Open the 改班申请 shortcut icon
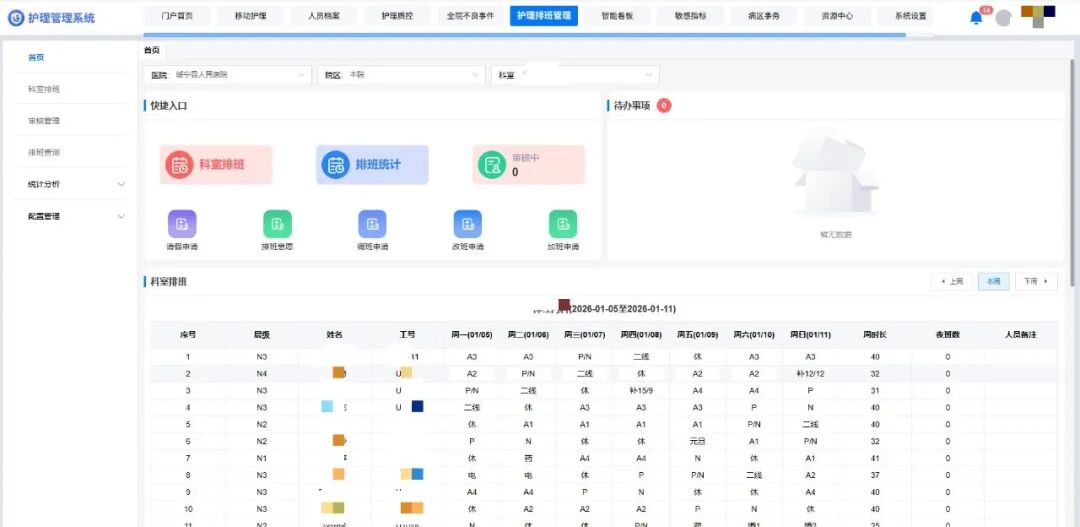This screenshot has width=1080, height=527. pyautogui.click(x=467, y=224)
